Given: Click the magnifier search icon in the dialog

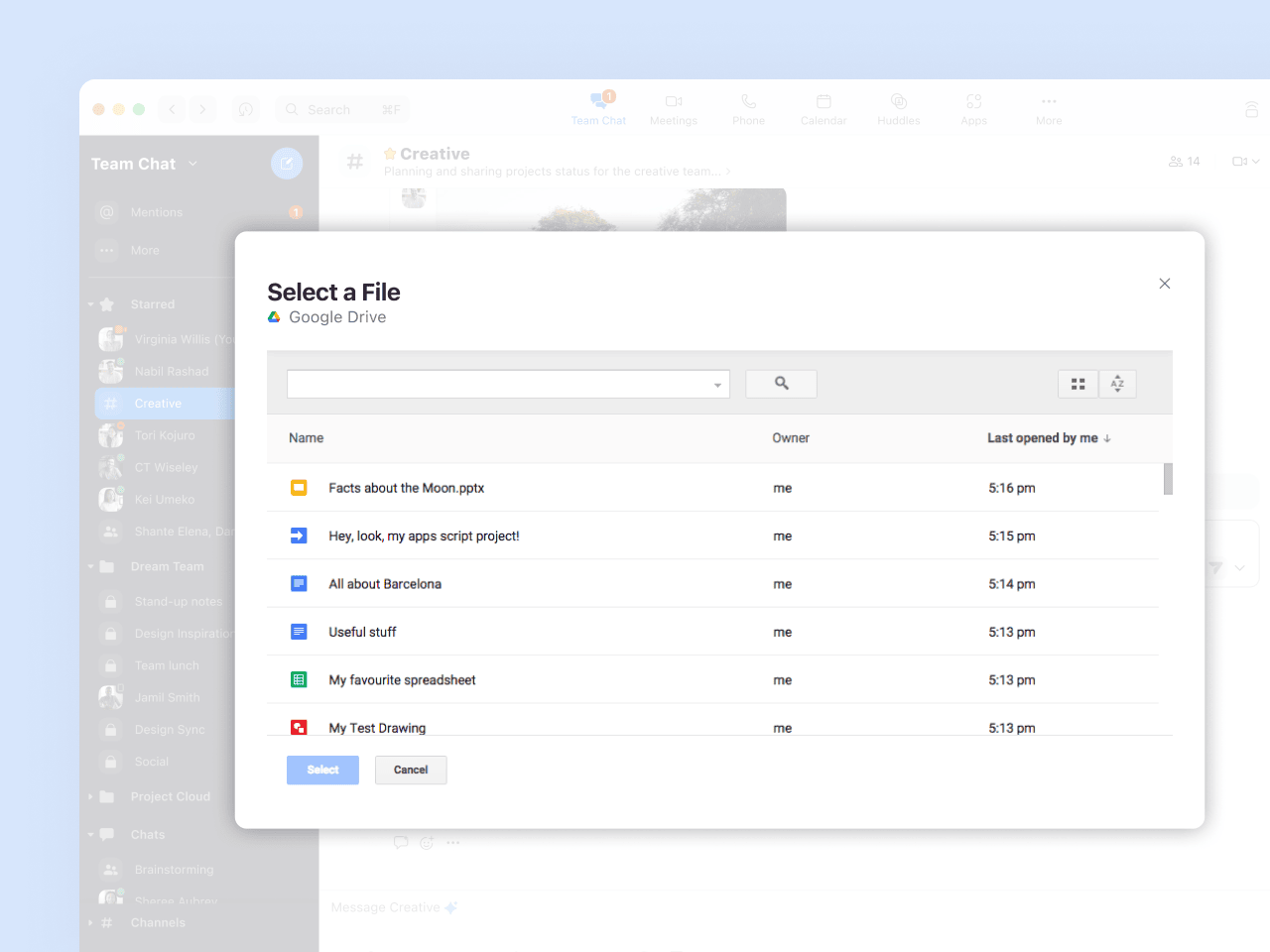Looking at the screenshot, I should [781, 384].
